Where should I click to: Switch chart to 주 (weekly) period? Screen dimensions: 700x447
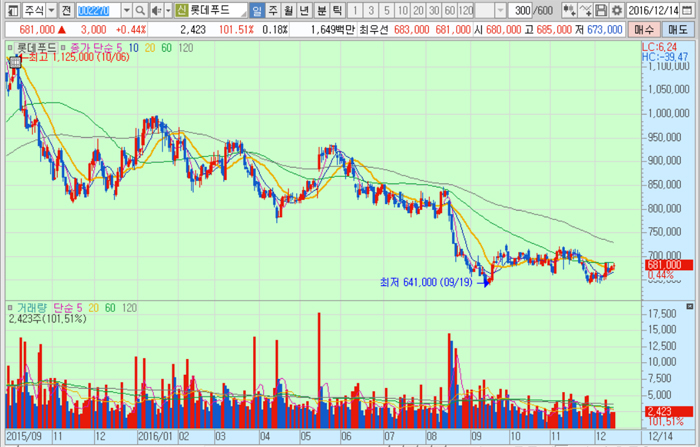(x=274, y=10)
